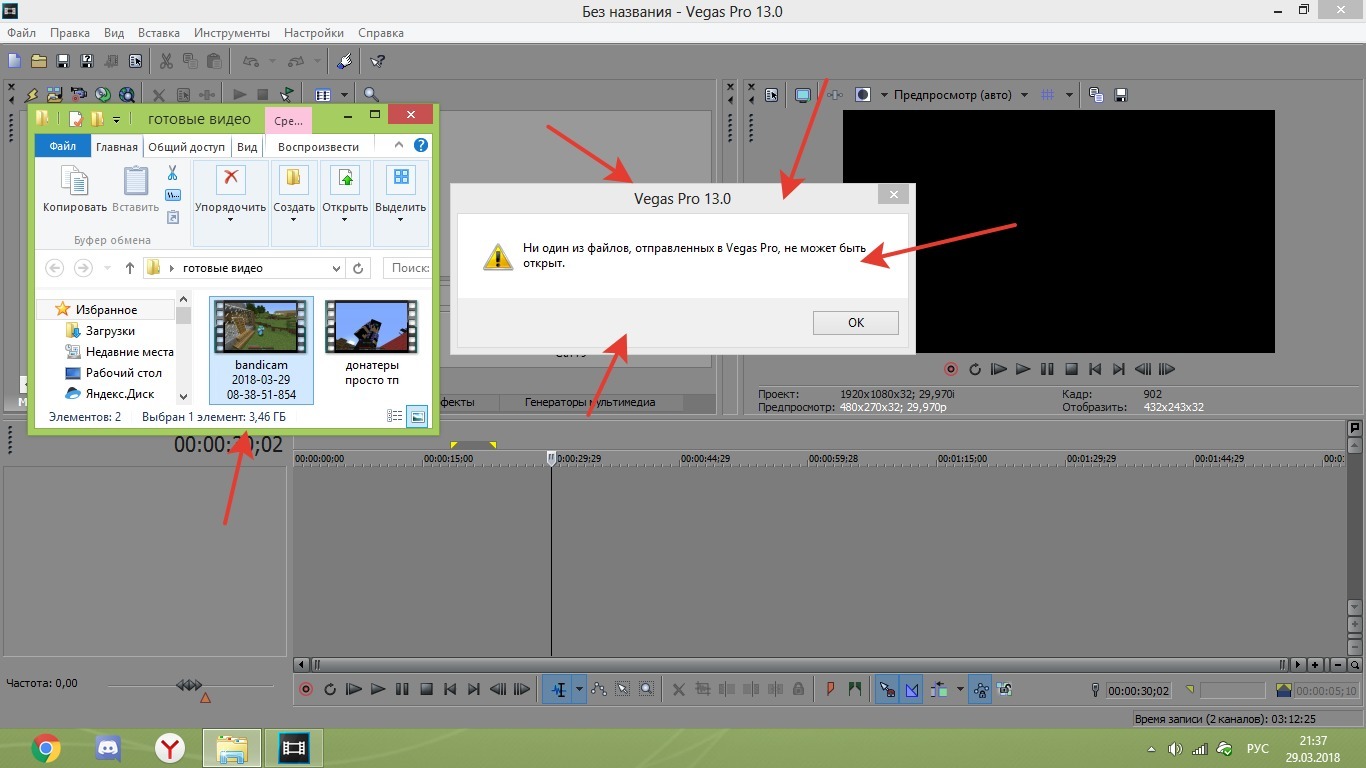Click OK in the Vegas Pro dialog
The width and height of the screenshot is (1366, 768).
855,323
